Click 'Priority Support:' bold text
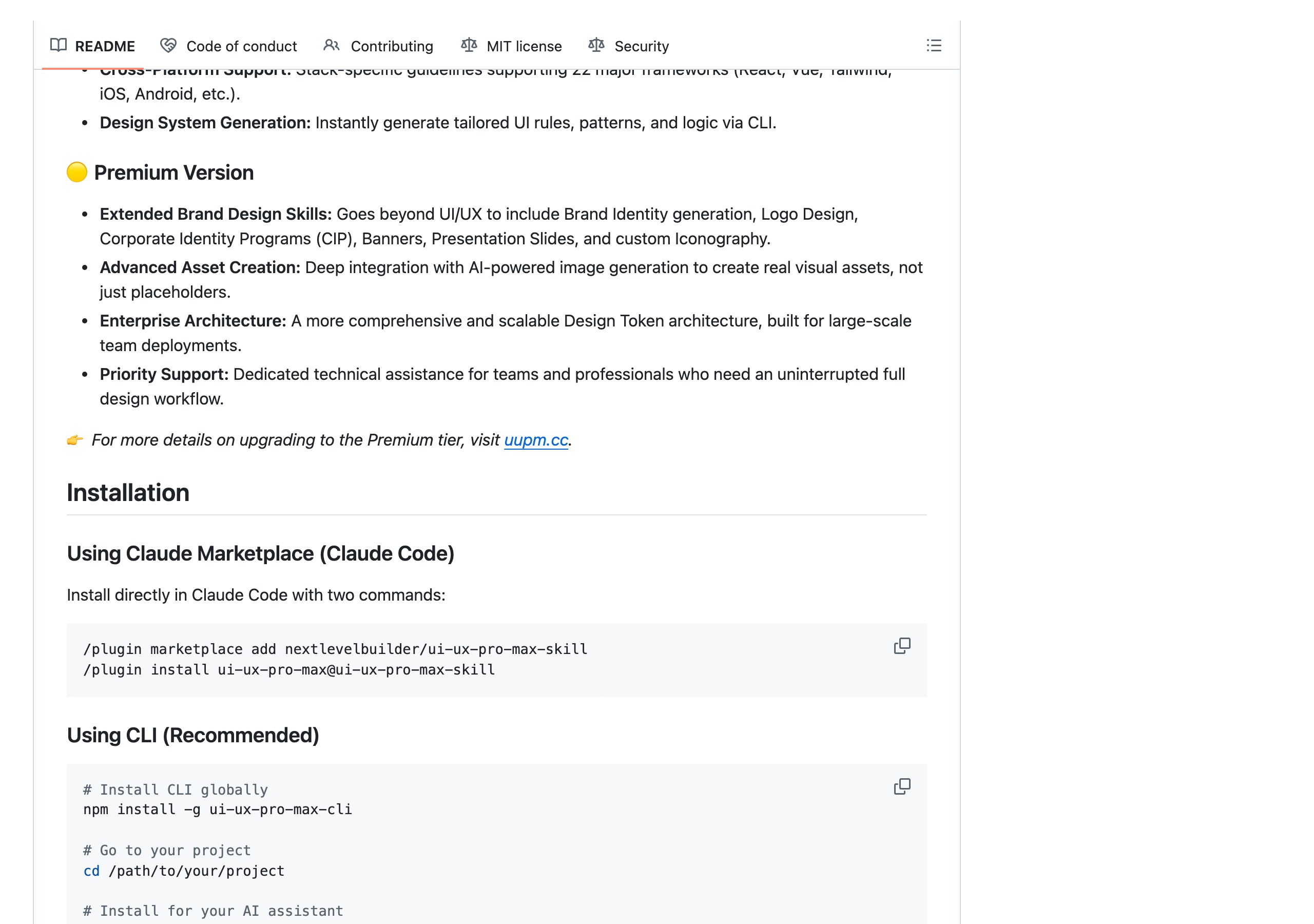This screenshot has height=924, width=1314. (x=164, y=374)
